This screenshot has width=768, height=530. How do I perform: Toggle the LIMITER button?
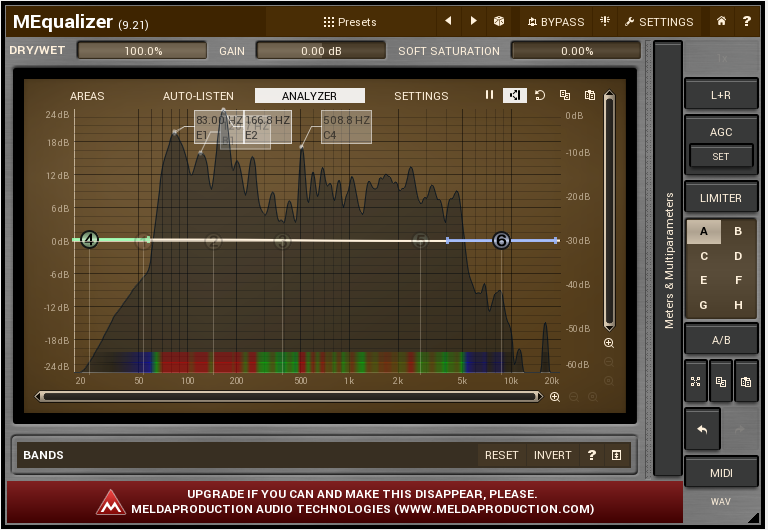pos(720,198)
